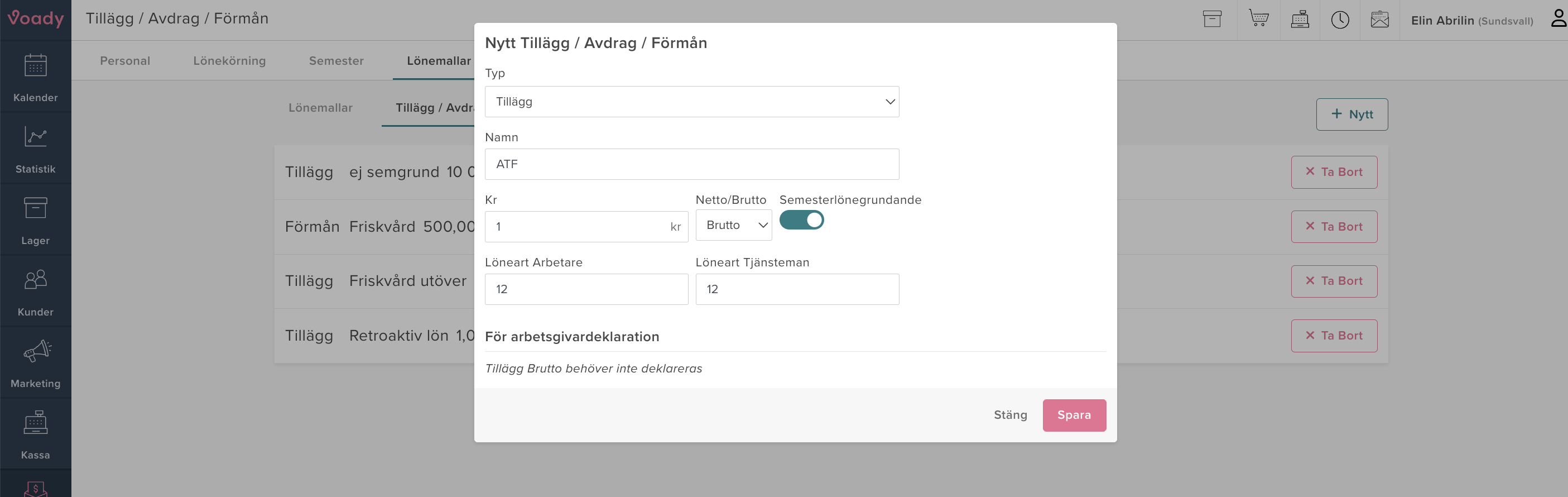The height and width of the screenshot is (497, 1568).
Task: Click the Kr amount field
Action: coord(578,227)
